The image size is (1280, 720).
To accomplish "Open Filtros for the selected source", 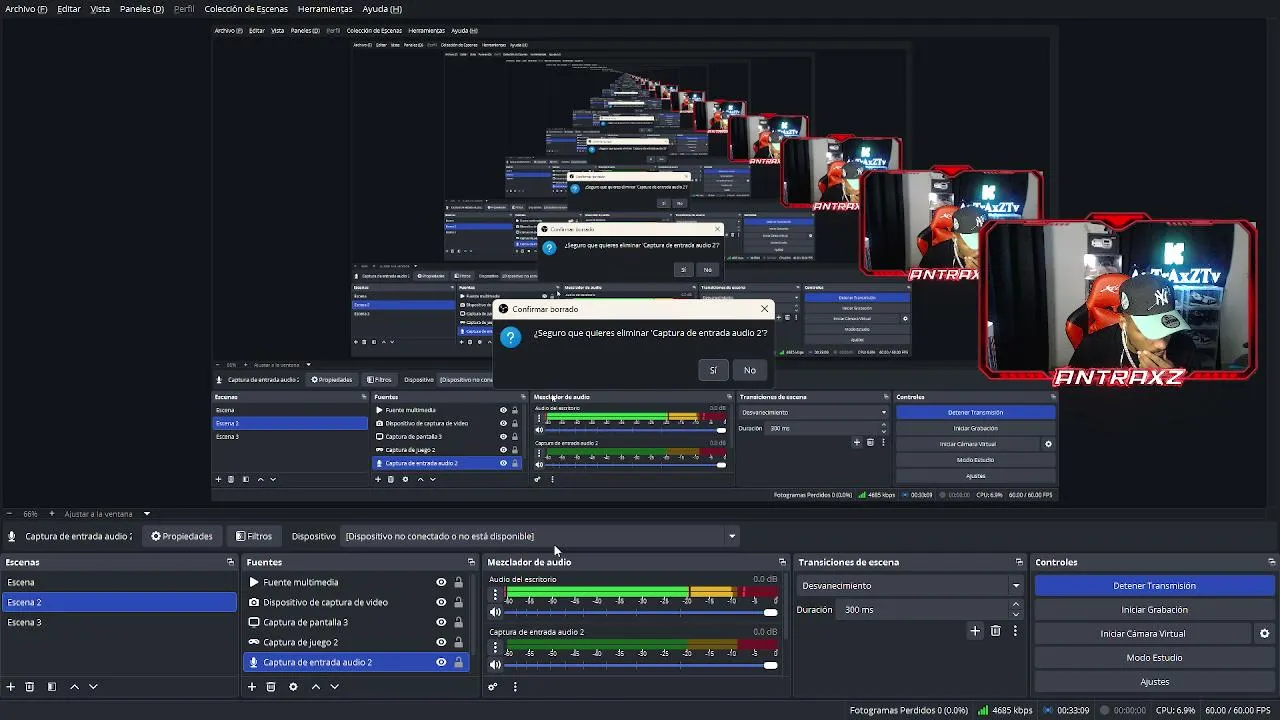I will pyautogui.click(x=254, y=536).
